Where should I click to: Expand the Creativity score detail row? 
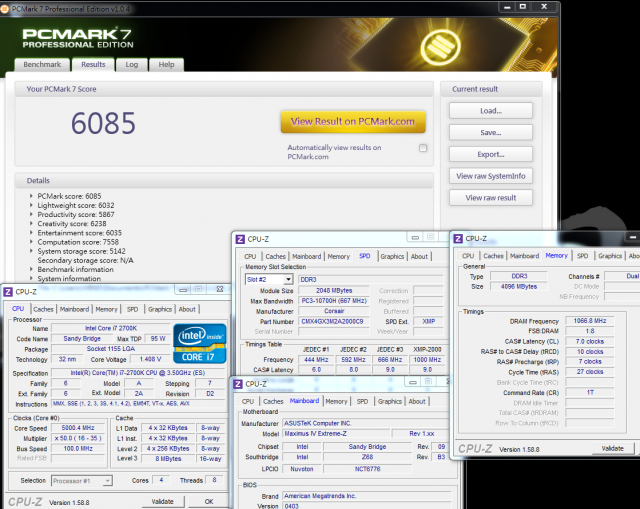[x=31, y=224]
